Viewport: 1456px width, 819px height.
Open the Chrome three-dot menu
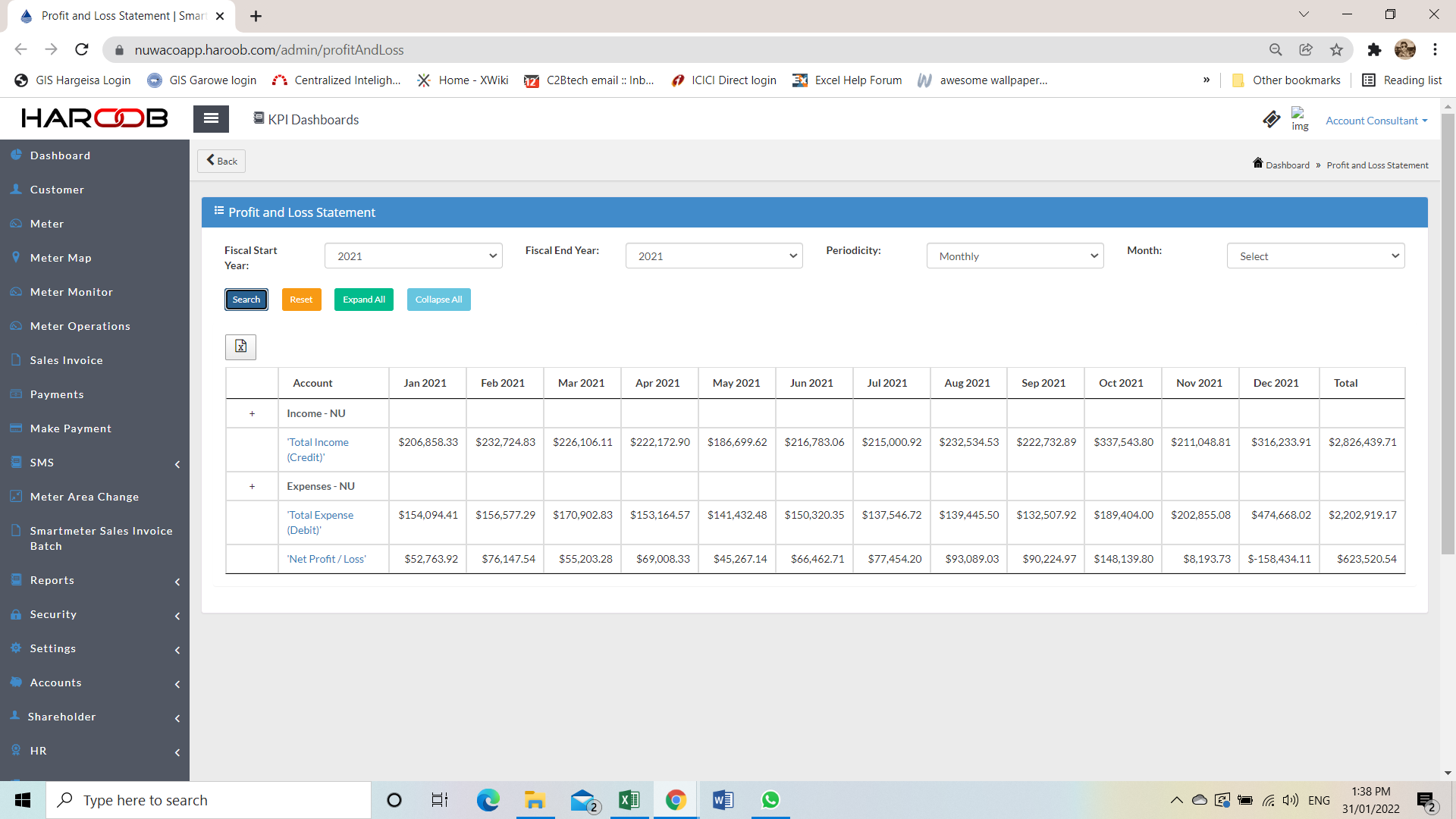pyautogui.click(x=1435, y=49)
